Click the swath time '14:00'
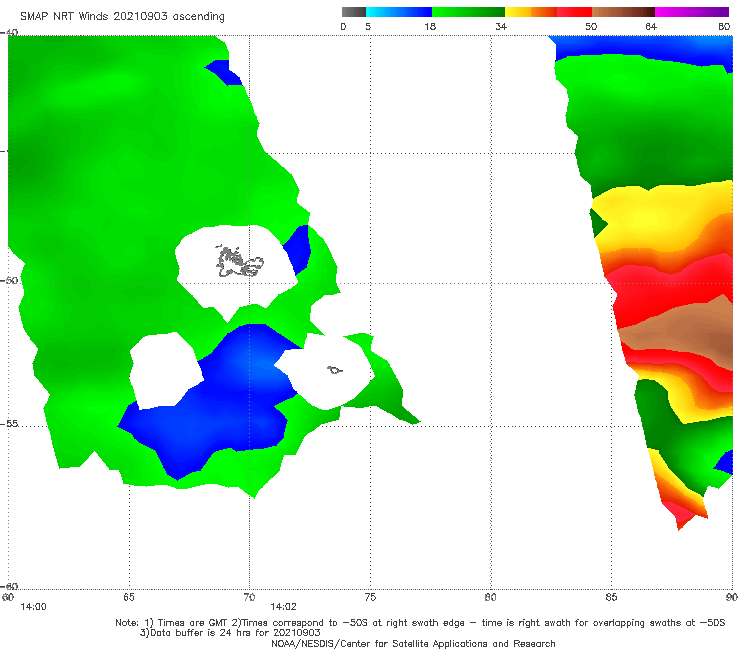Image resolution: width=740 pixels, height=650 pixels. (34, 607)
